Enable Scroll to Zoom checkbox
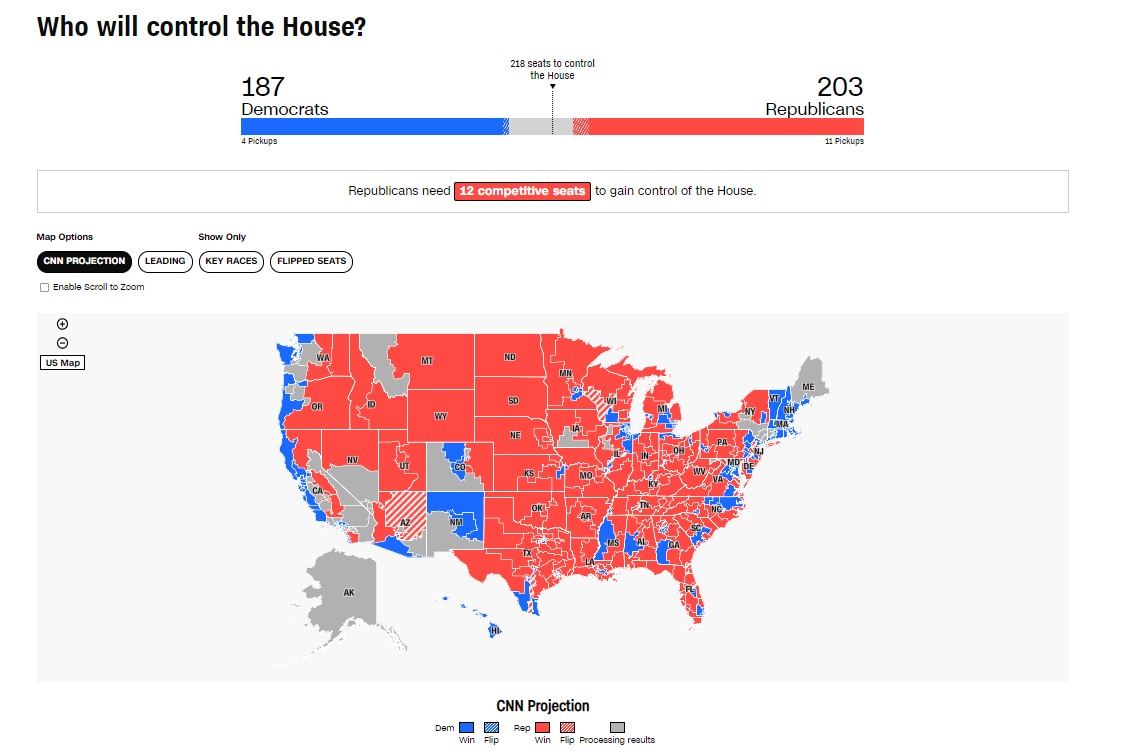Image resolution: width=1123 pixels, height=756 pixels. coord(44,288)
